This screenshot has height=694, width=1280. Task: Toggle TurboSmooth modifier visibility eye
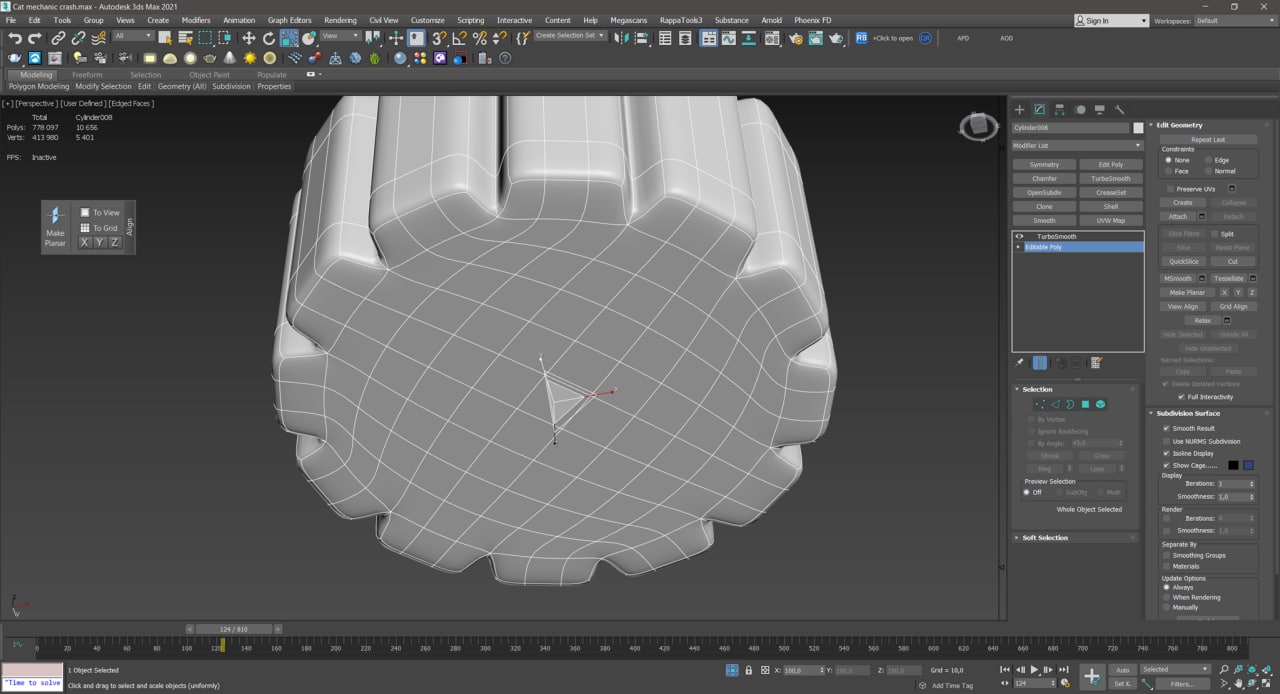[x=1020, y=237]
